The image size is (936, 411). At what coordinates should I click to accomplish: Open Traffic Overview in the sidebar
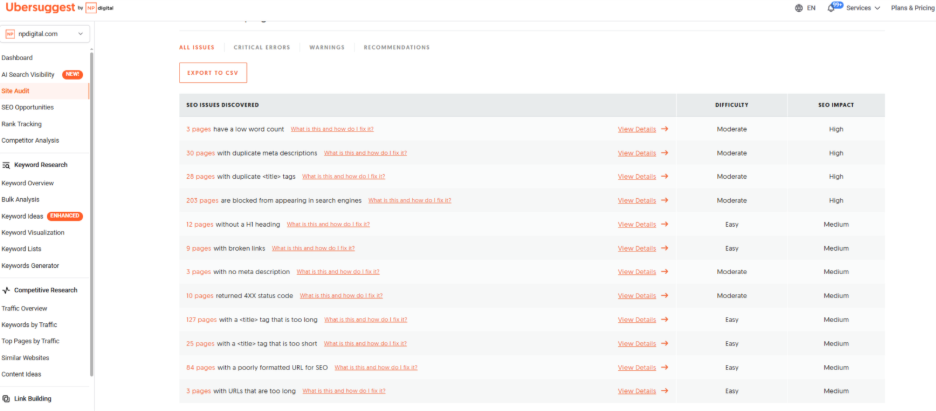point(24,308)
